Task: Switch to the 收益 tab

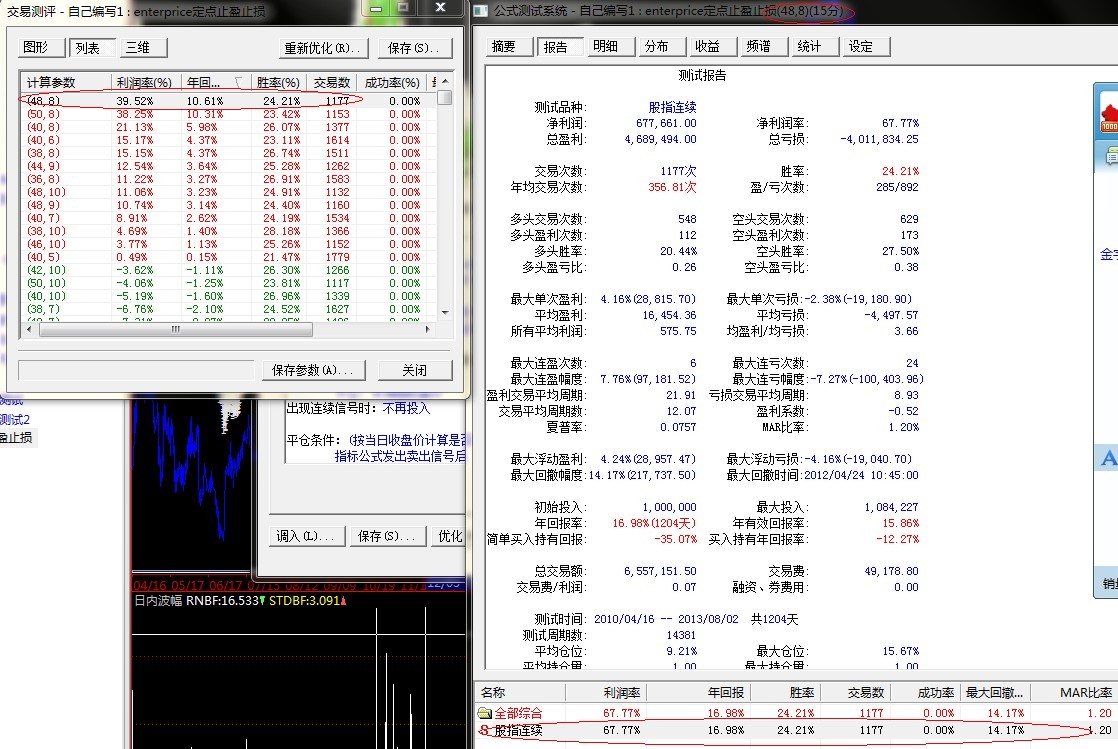Action: (x=707, y=46)
